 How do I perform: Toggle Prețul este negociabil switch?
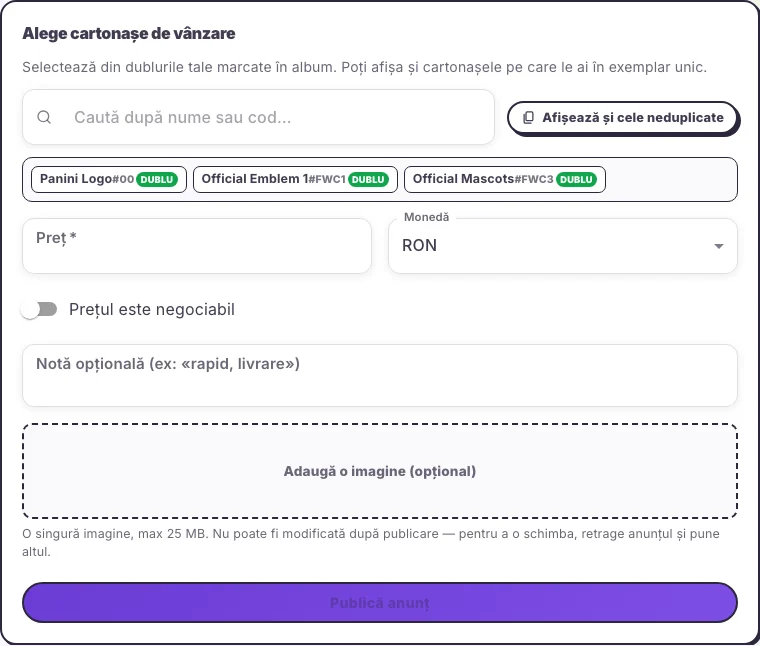39,309
